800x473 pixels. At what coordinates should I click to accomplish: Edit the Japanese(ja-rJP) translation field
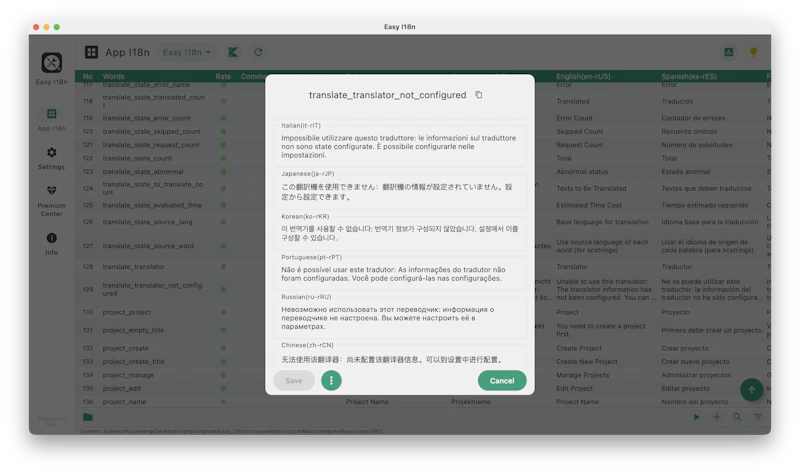click(399, 192)
